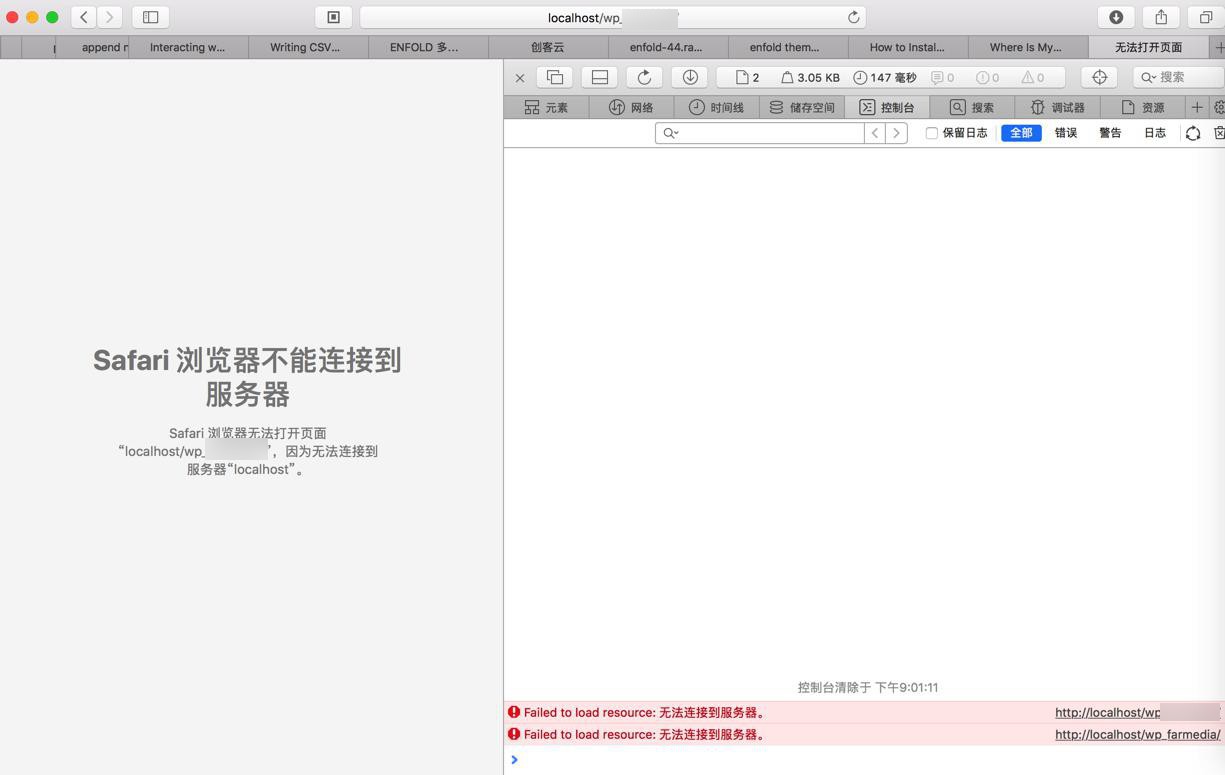
Task: Switch to the How to Instal... tab
Action: point(908,47)
